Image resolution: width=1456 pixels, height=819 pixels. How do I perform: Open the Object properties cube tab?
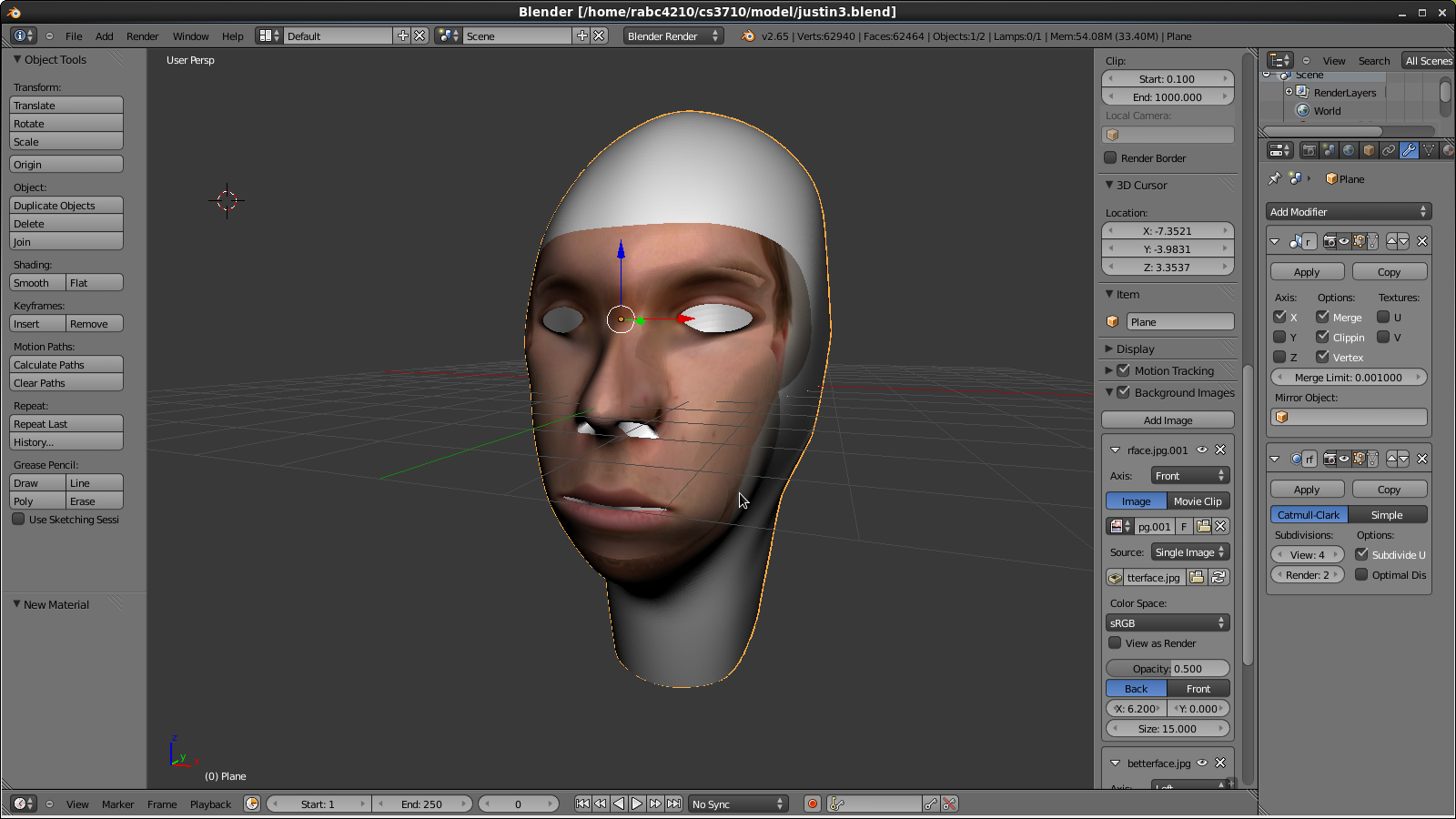click(x=1369, y=150)
